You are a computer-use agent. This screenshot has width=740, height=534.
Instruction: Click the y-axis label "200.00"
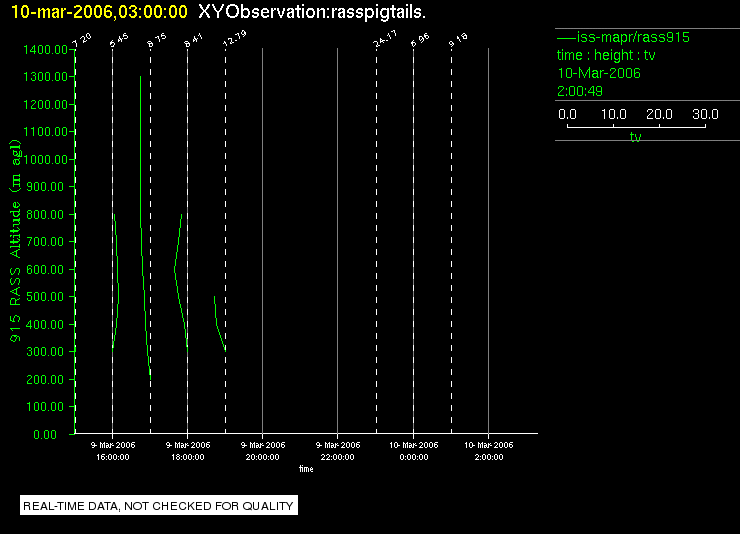45,379
